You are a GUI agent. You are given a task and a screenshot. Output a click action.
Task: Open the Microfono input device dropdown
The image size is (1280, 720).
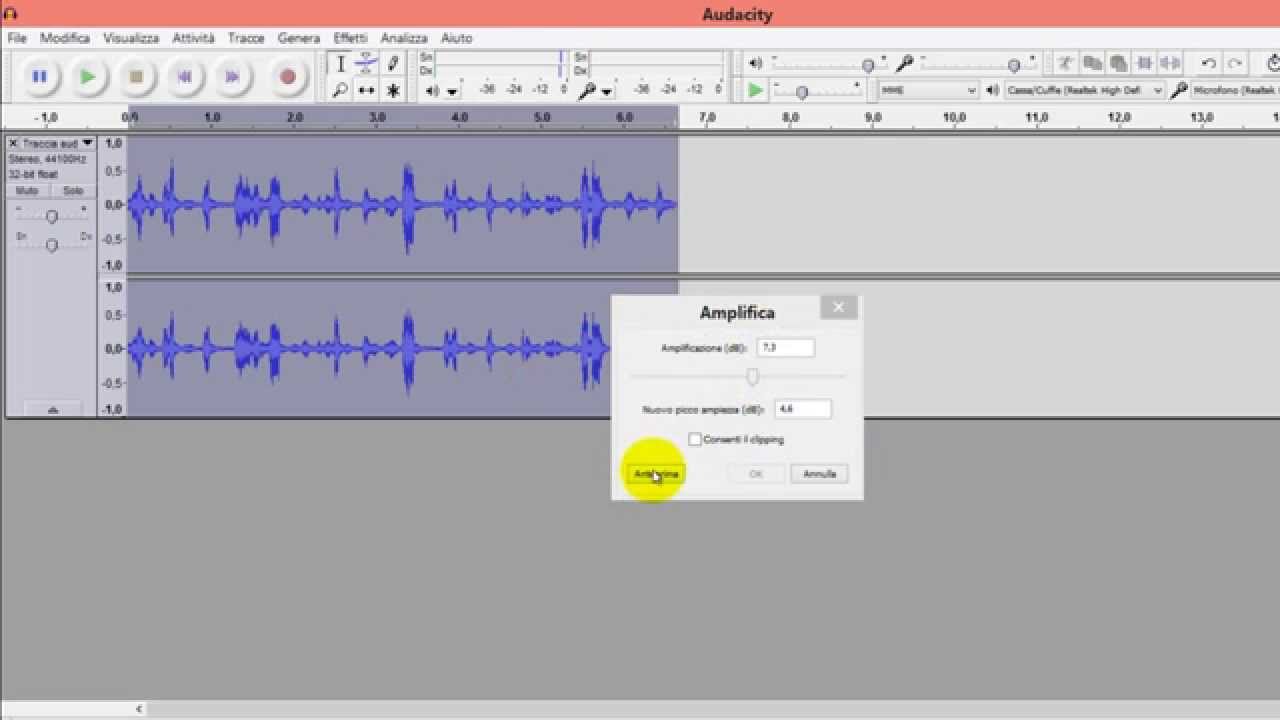(x=1235, y=90)
